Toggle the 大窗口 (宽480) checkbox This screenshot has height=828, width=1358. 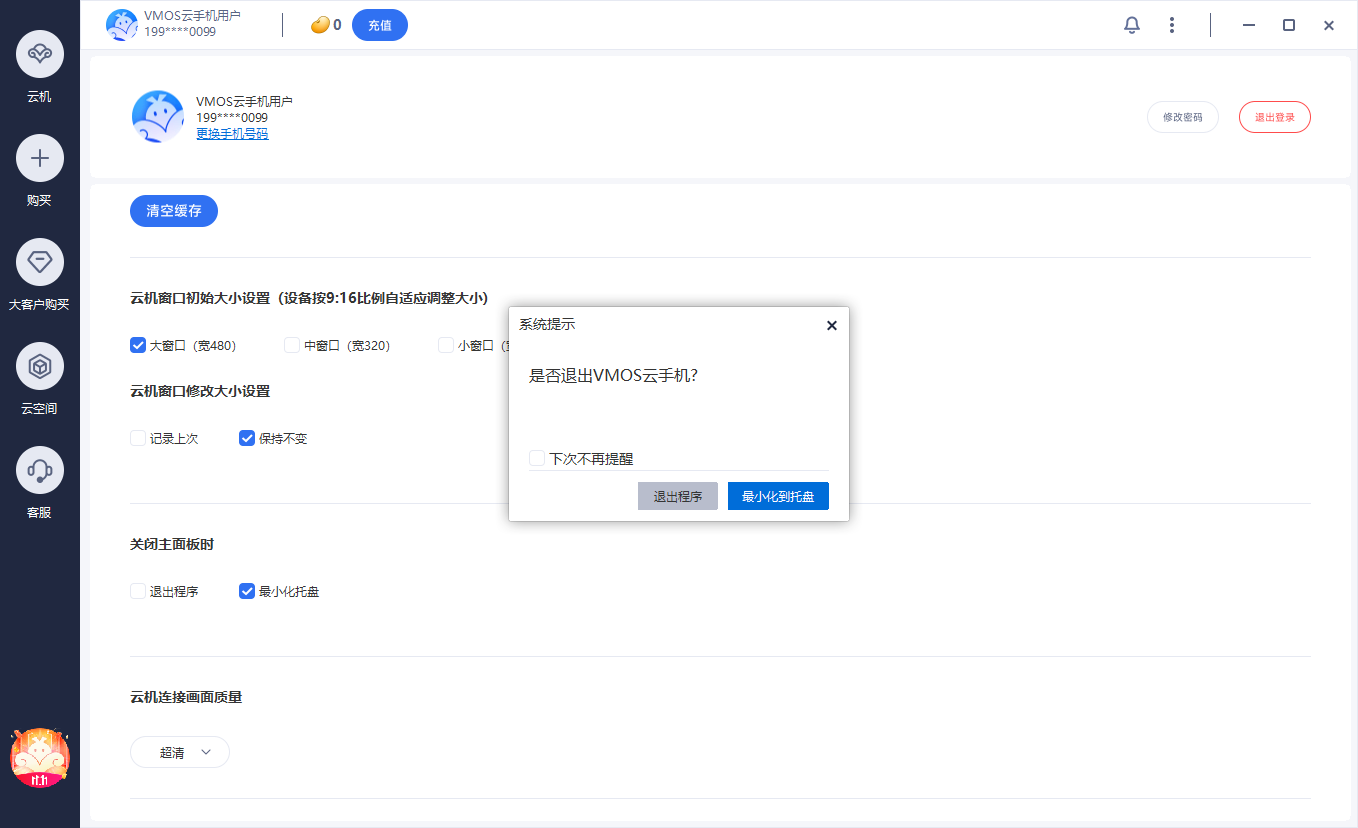138,345
